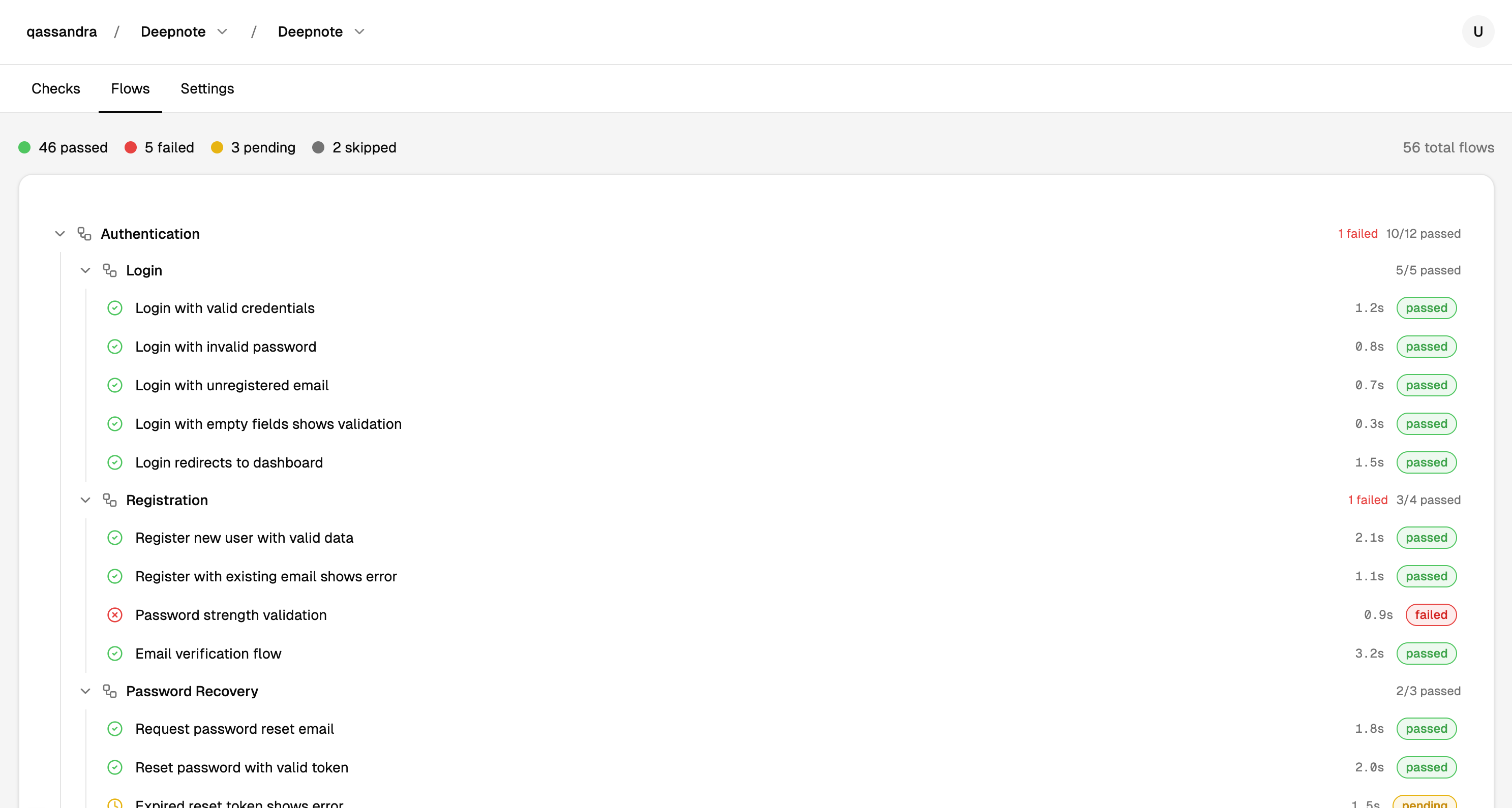Open the user avatar menu

coord(1478,32)
